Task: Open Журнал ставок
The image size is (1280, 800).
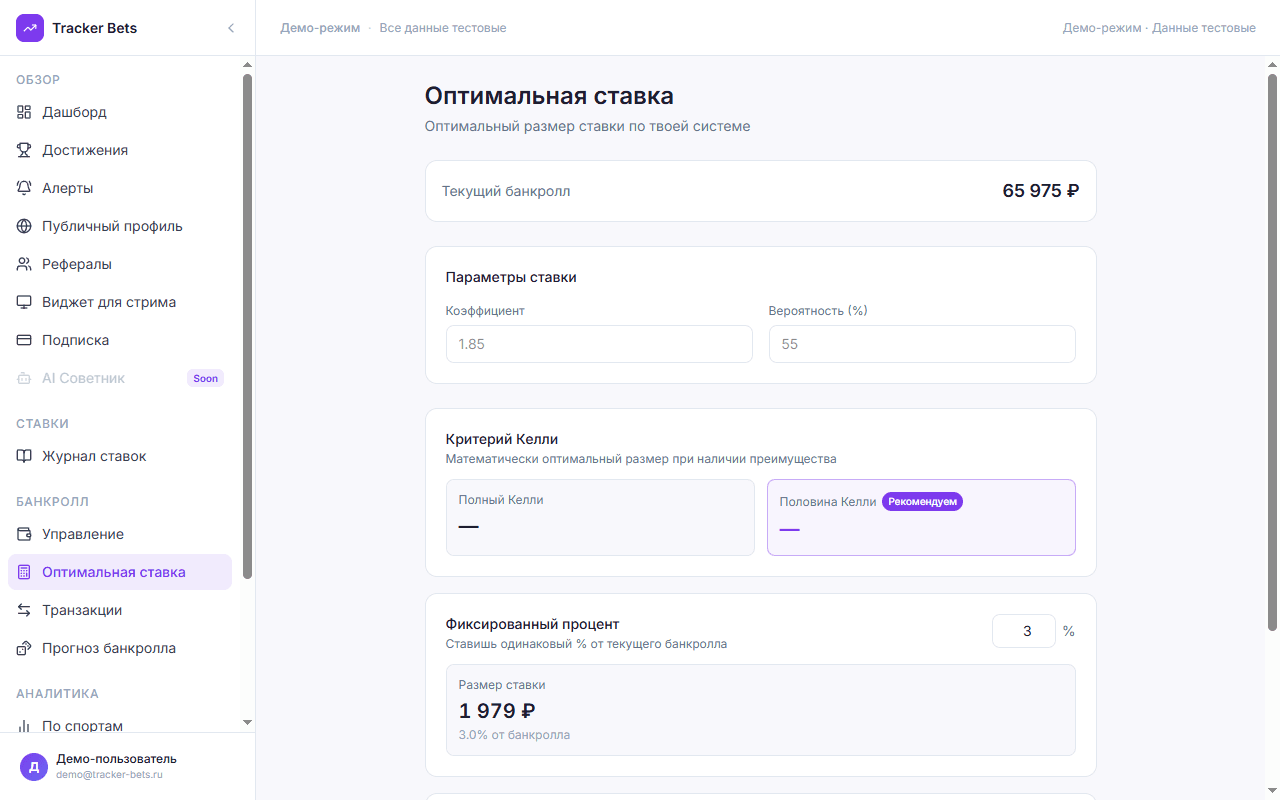Action: (120, 456)
